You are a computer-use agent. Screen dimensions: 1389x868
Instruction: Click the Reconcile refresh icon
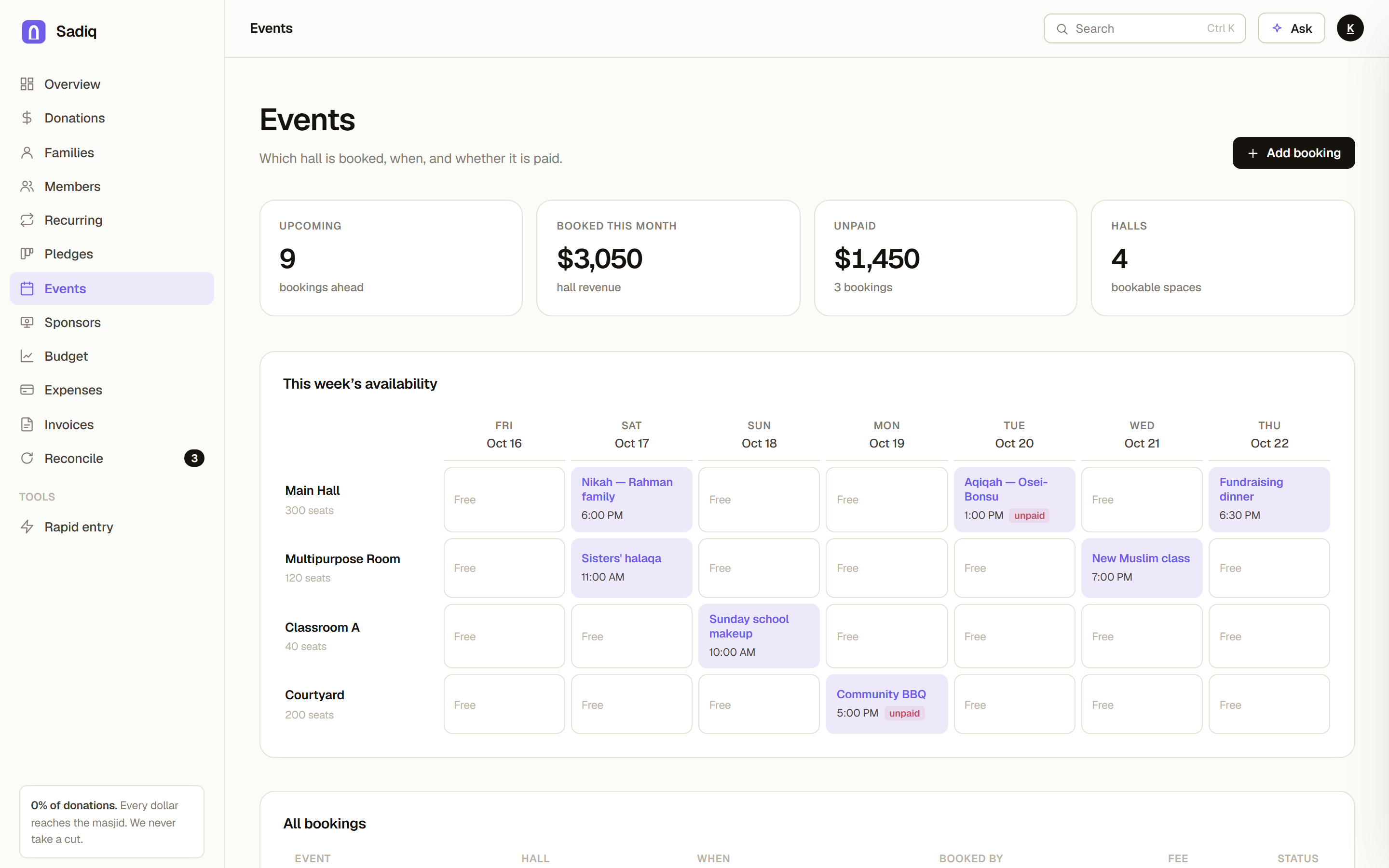tap(27, 458)
